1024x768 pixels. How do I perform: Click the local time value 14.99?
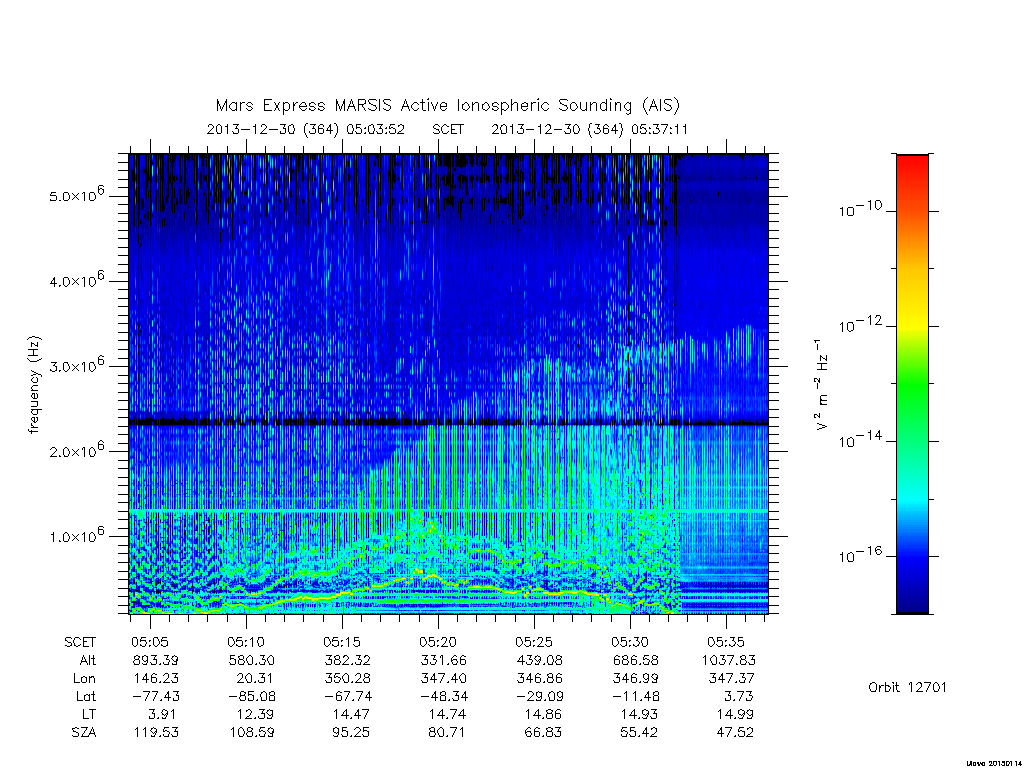pyautogui.click(x=735, y=714)
